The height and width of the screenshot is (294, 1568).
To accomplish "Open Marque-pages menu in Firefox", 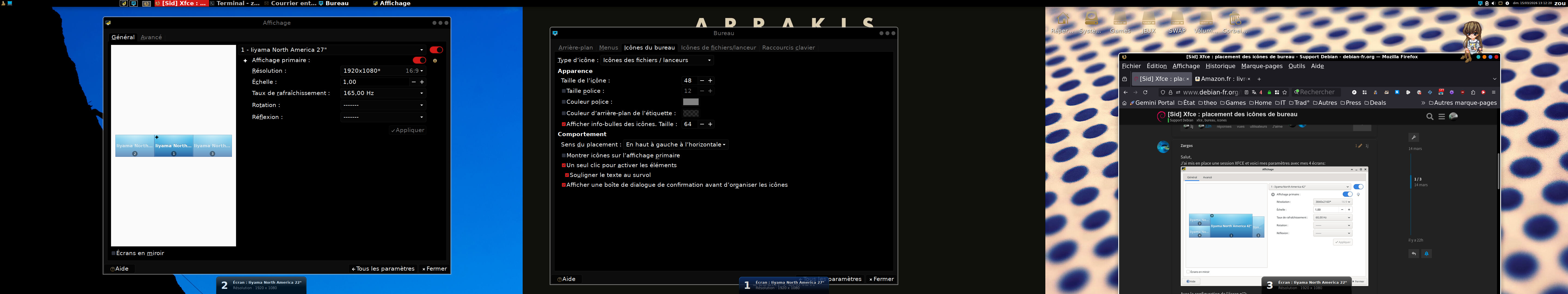I will pyautogui.click(x=1261, y=66).
